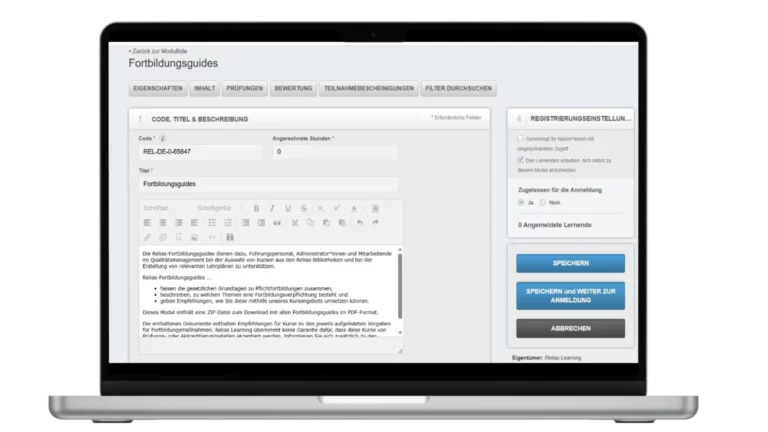The height and width of the screenshot is (432, 768).
Task: Click the description scrollbar up arrow
Action: [x=400, y=250]
